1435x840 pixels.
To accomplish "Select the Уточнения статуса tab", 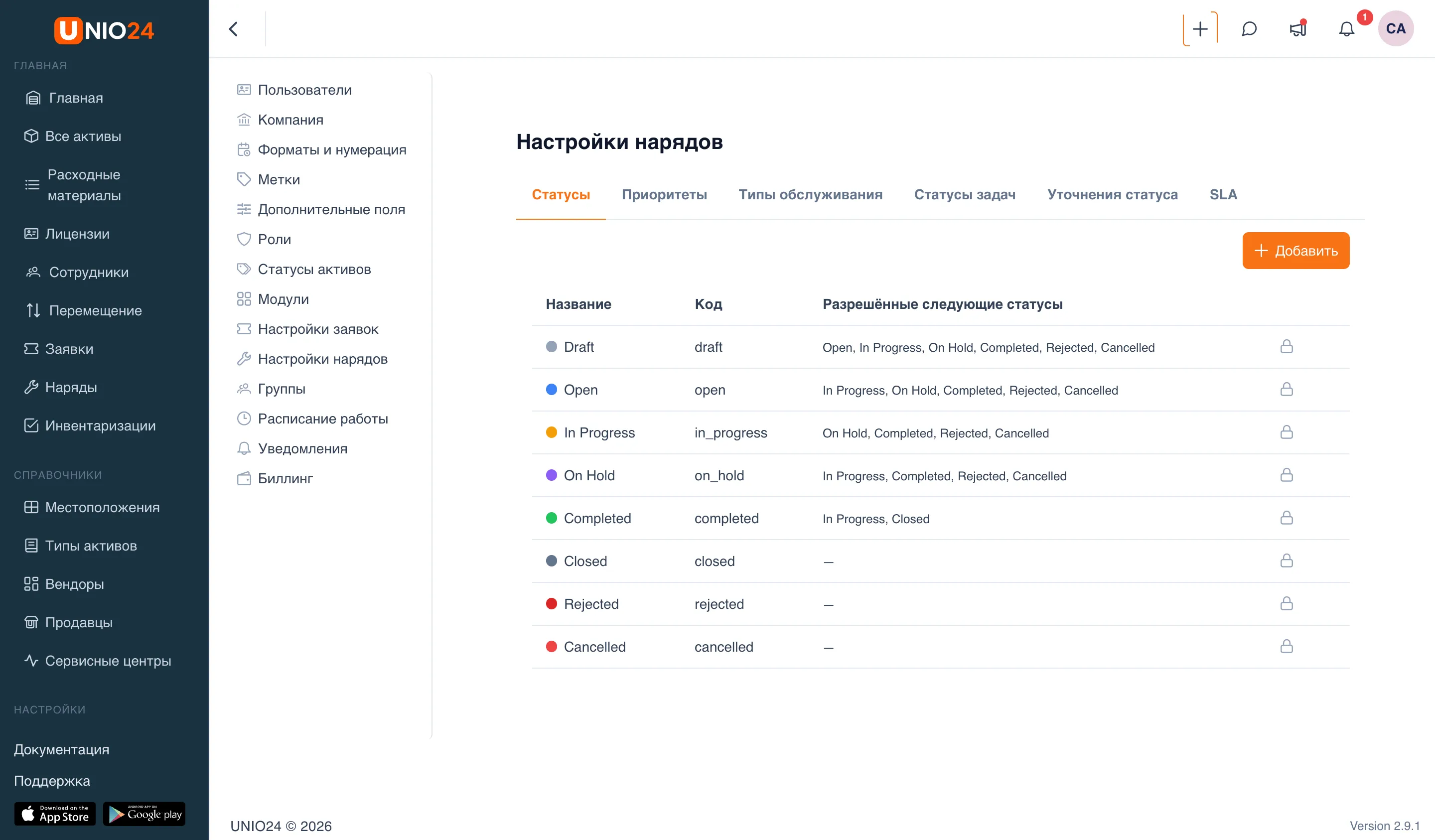I will [1112, 195].
